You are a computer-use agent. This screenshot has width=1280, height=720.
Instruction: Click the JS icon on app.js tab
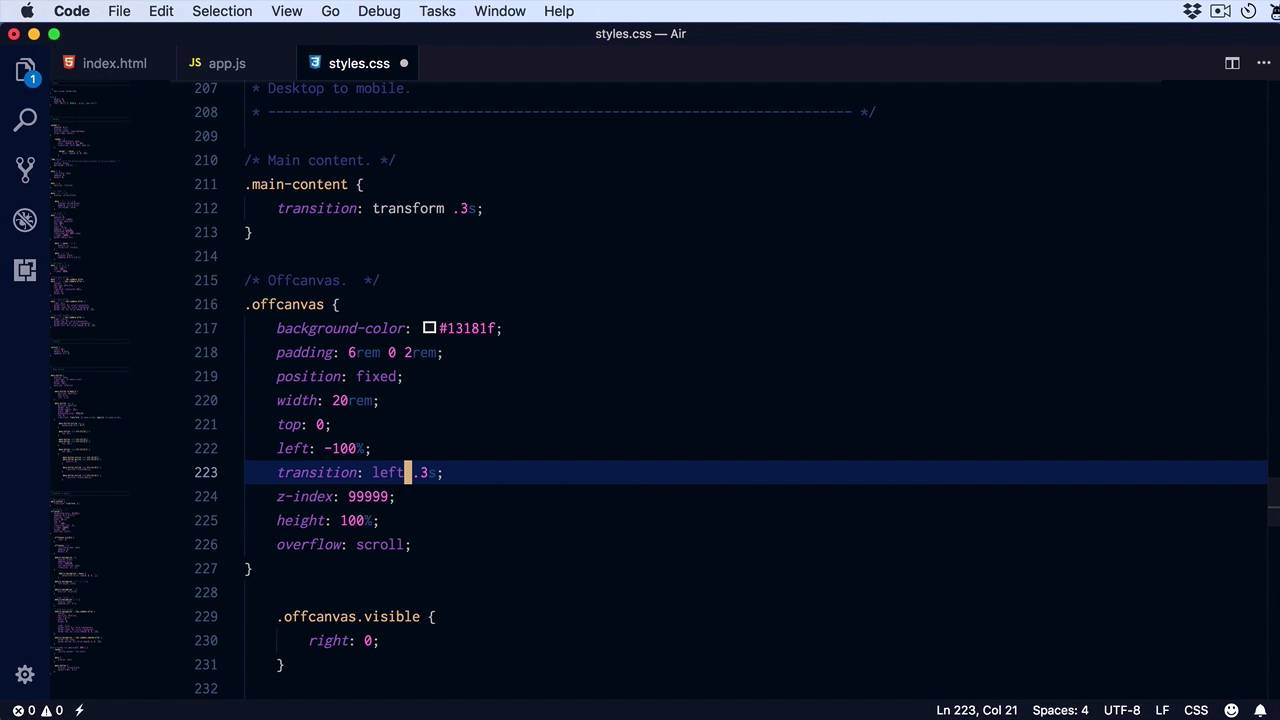pyautogui.click(x=195, y=63)
